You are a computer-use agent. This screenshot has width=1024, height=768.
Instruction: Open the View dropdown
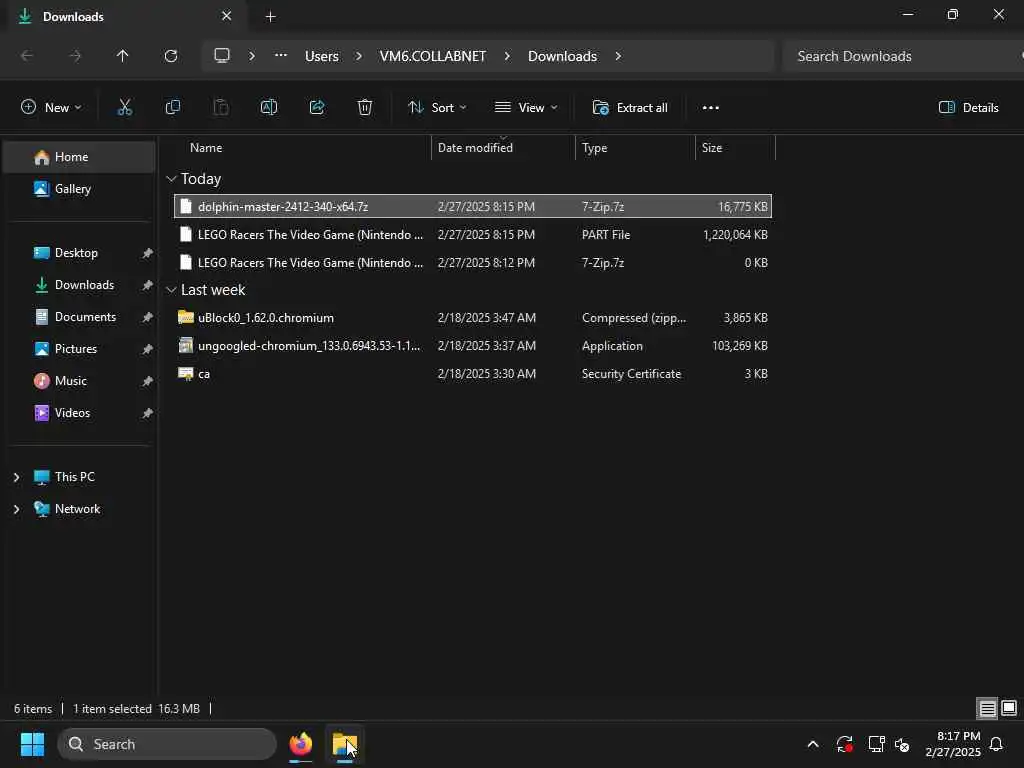point(526,108)
